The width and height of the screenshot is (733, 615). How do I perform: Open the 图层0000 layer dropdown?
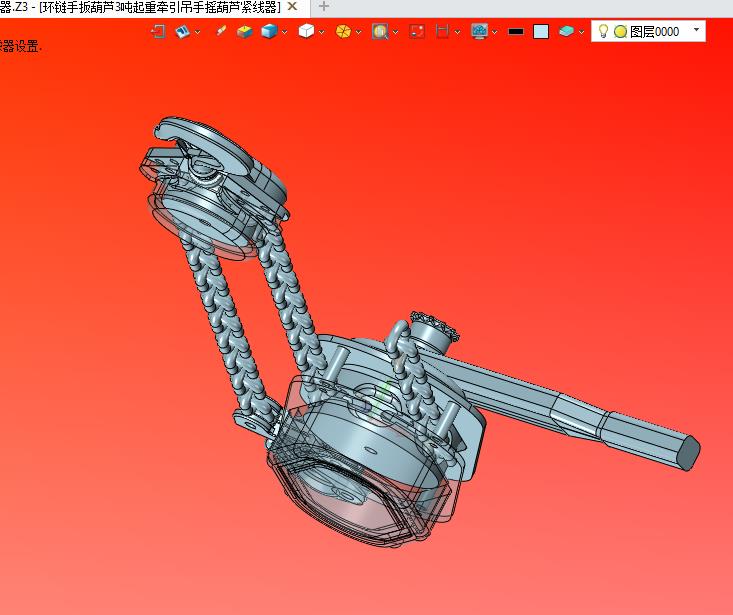(697, 29)
